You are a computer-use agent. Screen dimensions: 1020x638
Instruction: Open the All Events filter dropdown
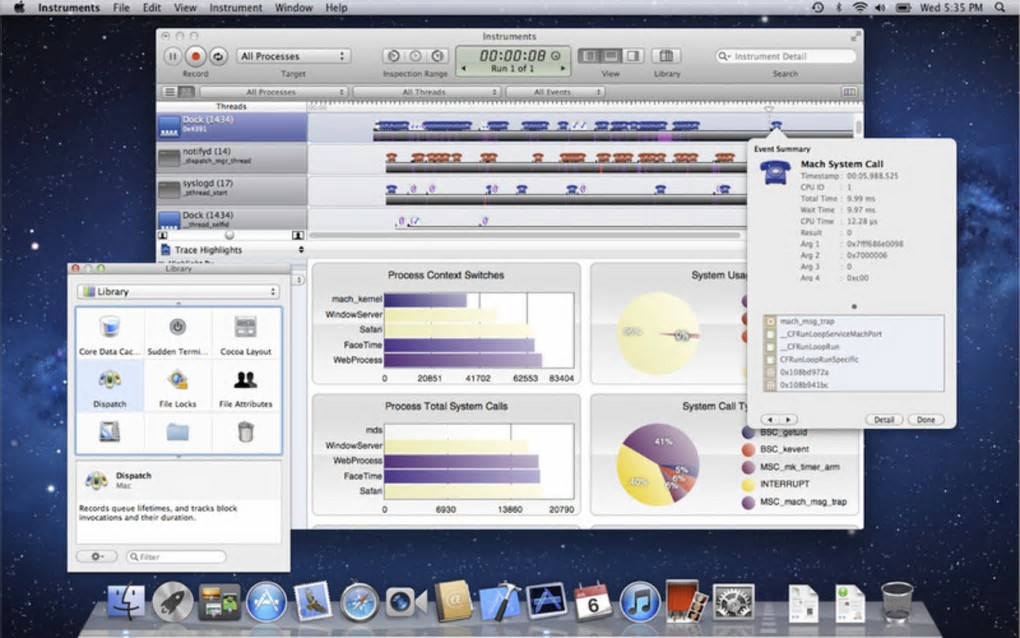[555, 92]
